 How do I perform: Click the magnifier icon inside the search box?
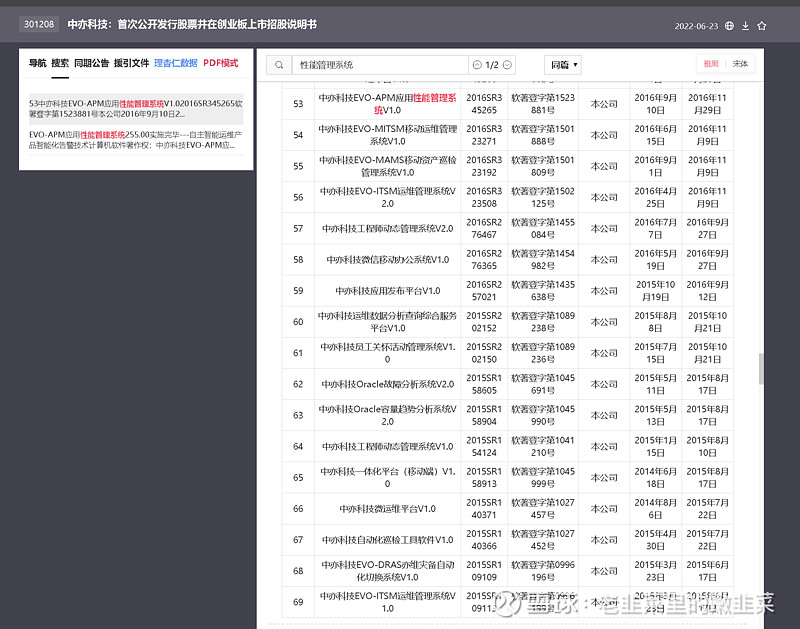279,64
